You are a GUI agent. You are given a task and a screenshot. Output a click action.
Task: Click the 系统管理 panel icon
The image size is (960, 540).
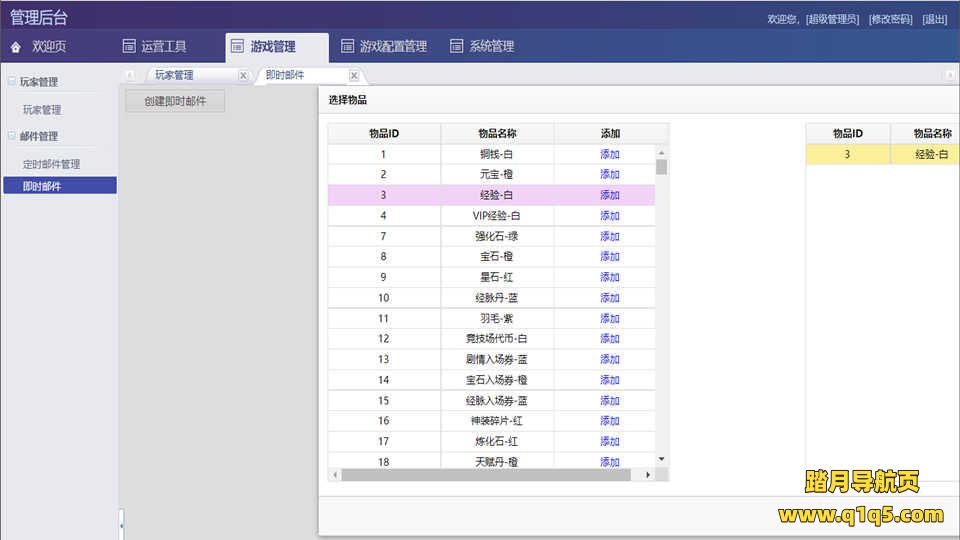point(456,46)
